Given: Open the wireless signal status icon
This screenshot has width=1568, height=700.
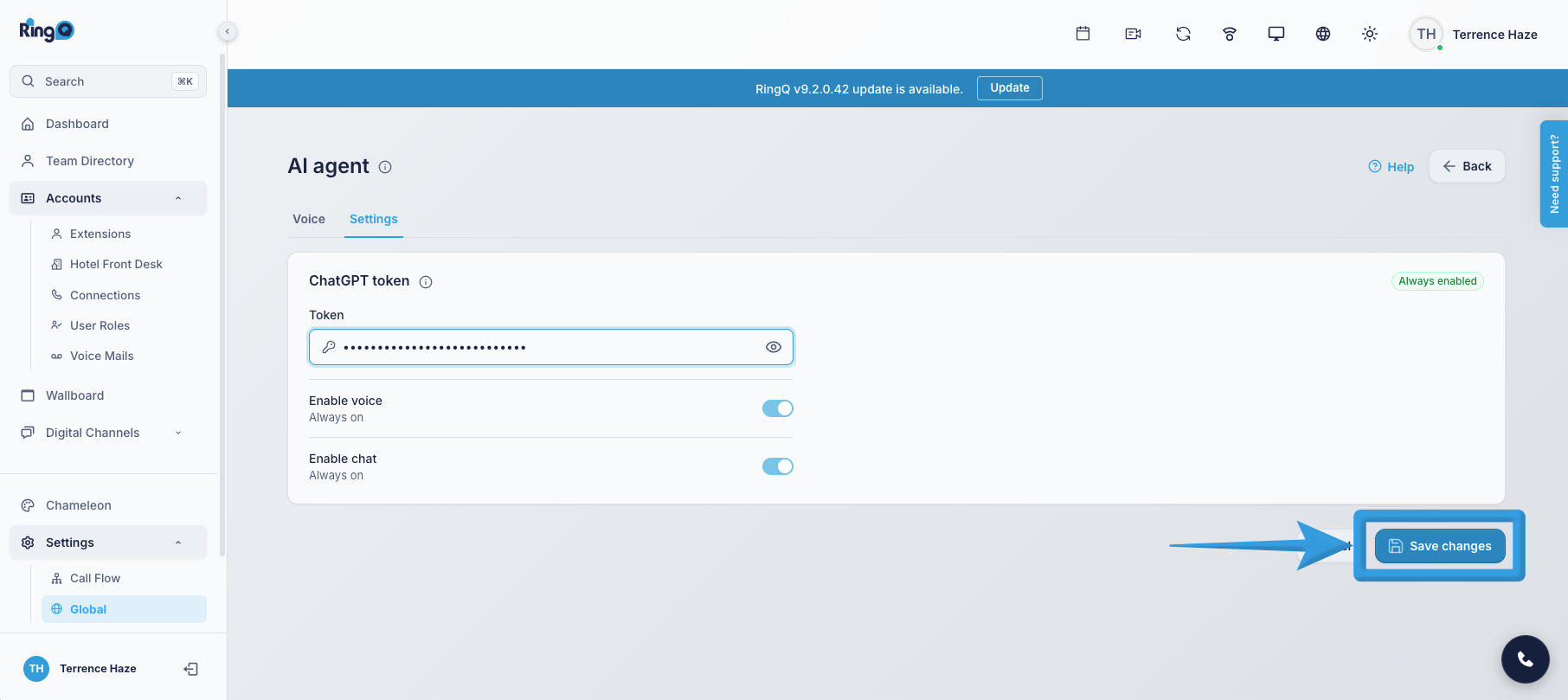Looking at the screenshot, I should click(x=1230, y=34).
